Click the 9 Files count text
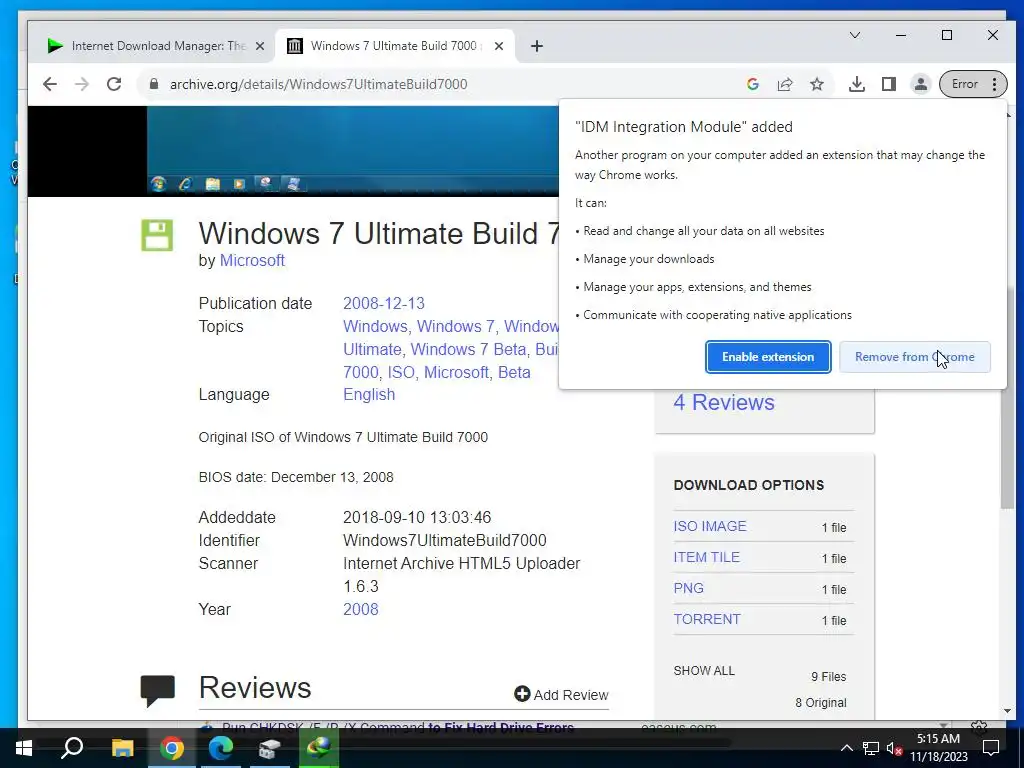 coord(828,677)
